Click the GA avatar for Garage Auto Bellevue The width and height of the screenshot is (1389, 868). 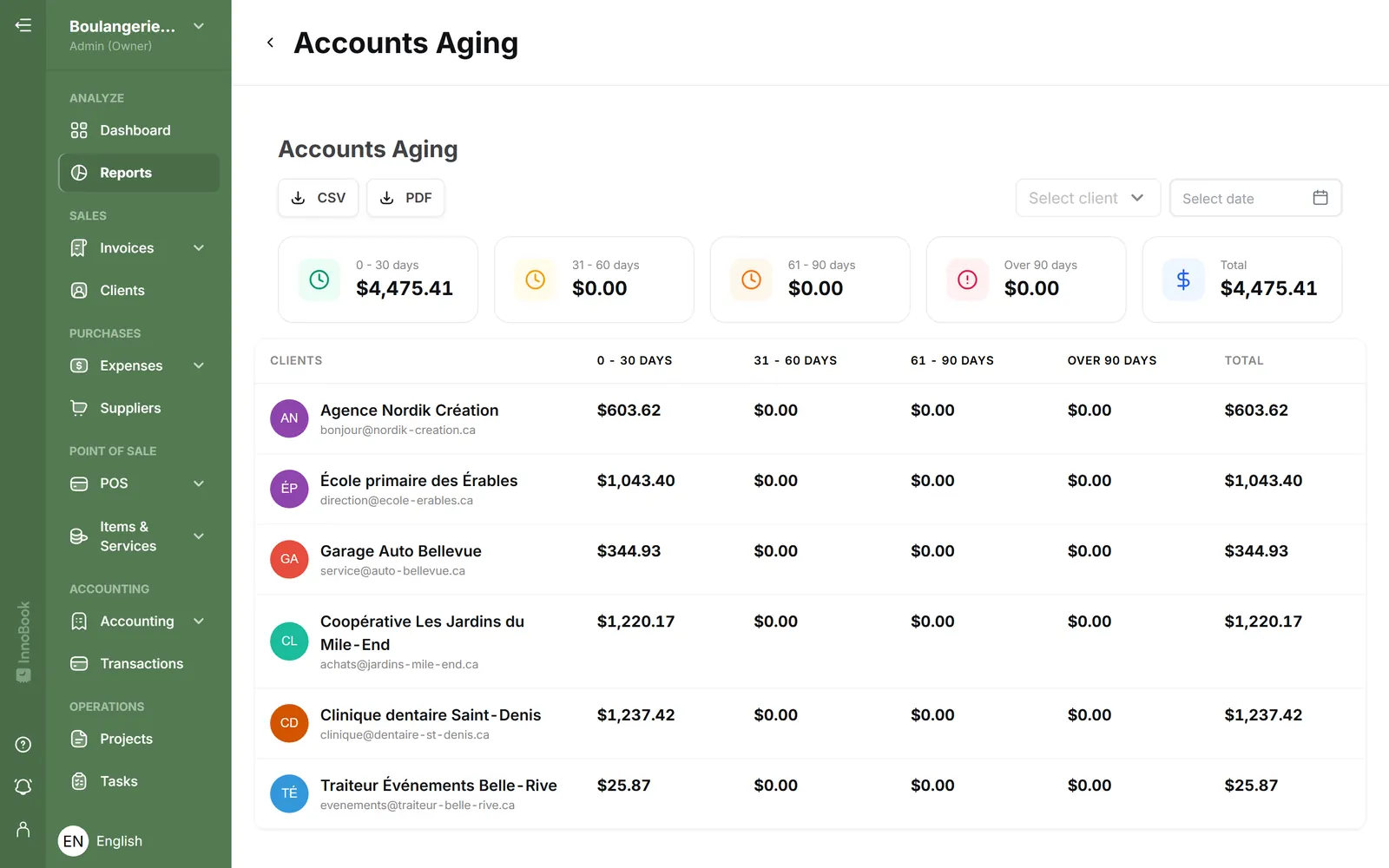coord(289,559)
